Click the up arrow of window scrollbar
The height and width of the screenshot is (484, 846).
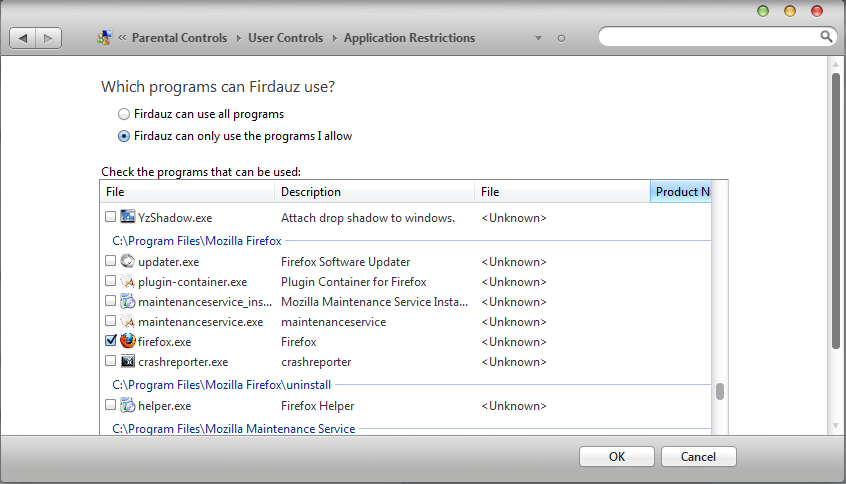tap(836, 64)
